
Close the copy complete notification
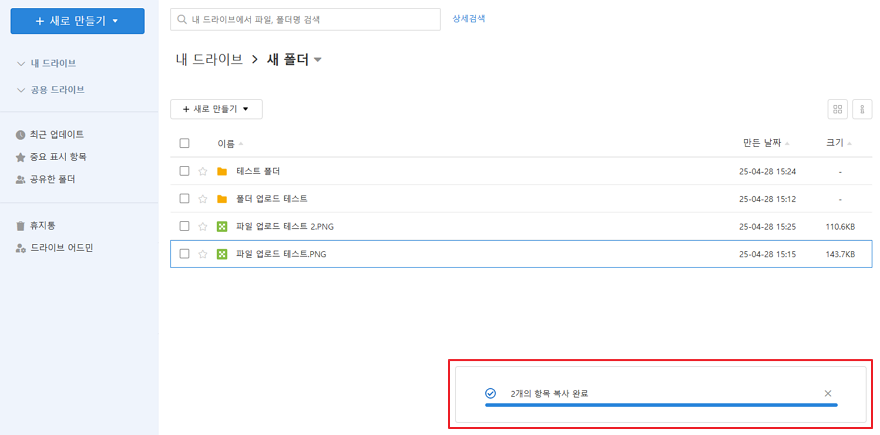[x=828, y=394]
